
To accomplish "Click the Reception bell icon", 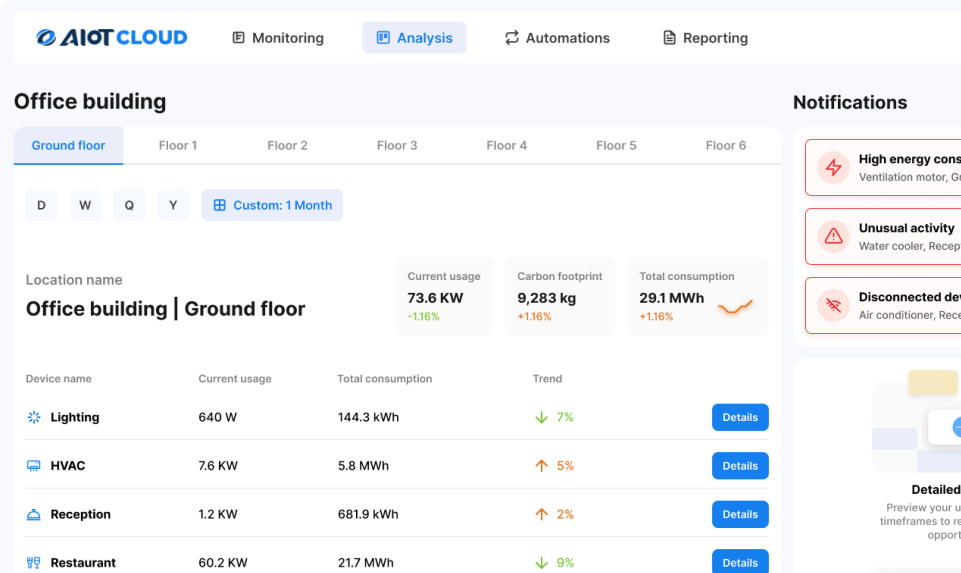I will pyautogui.click(x=34, y=514).
